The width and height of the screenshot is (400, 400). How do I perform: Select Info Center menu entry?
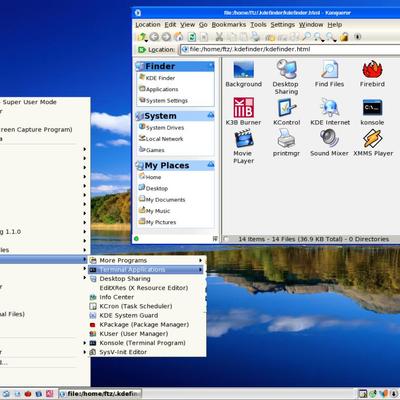147,297
